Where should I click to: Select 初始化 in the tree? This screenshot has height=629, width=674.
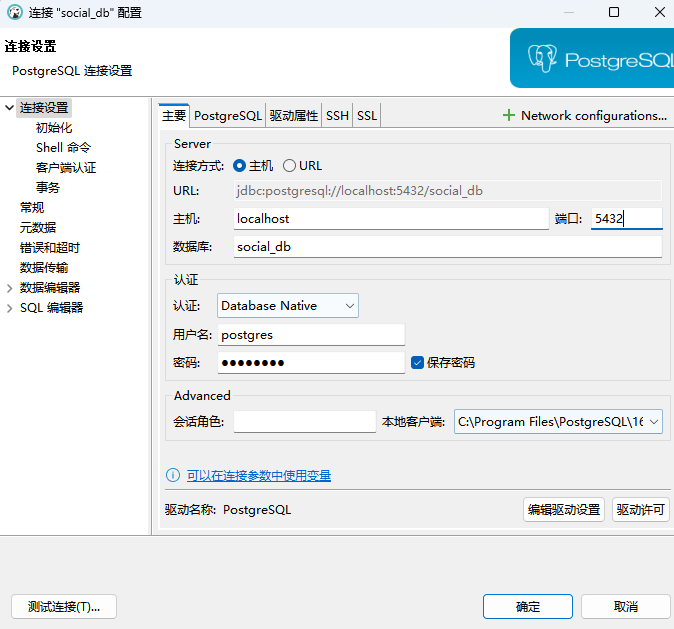[x=54, y=128]
